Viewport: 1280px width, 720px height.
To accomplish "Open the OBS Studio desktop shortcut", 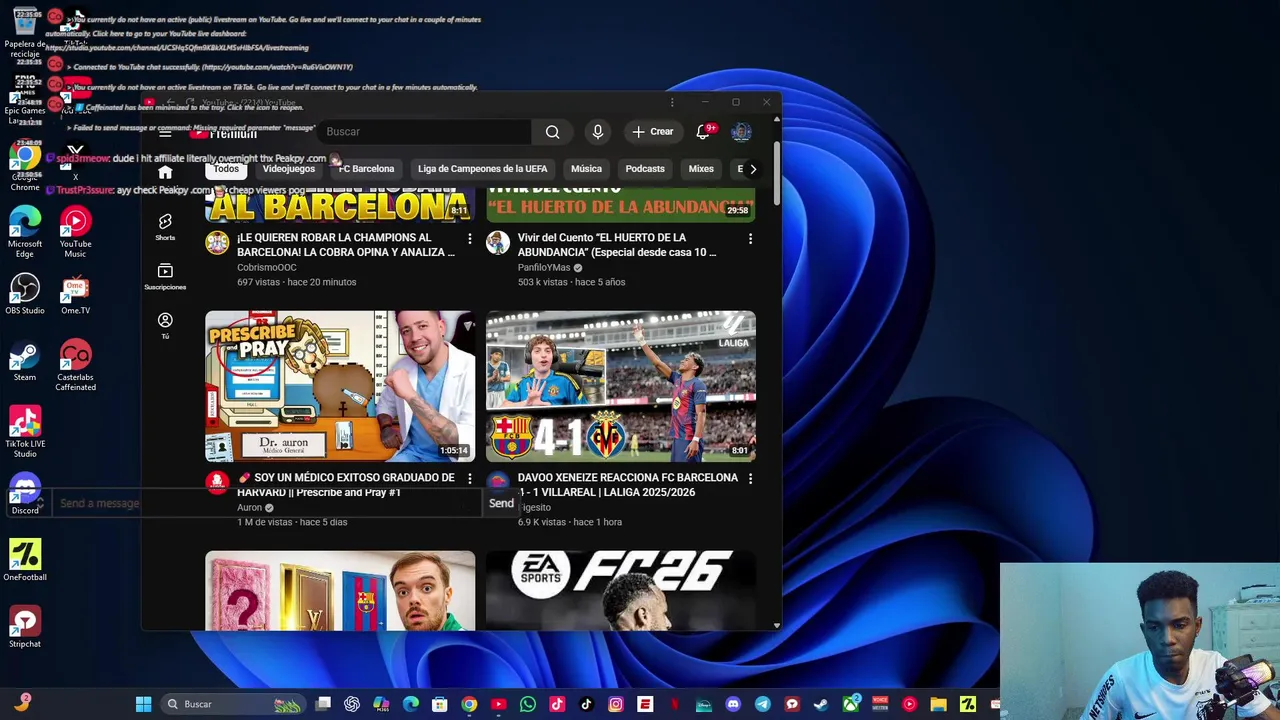I will tap(25, 295).
